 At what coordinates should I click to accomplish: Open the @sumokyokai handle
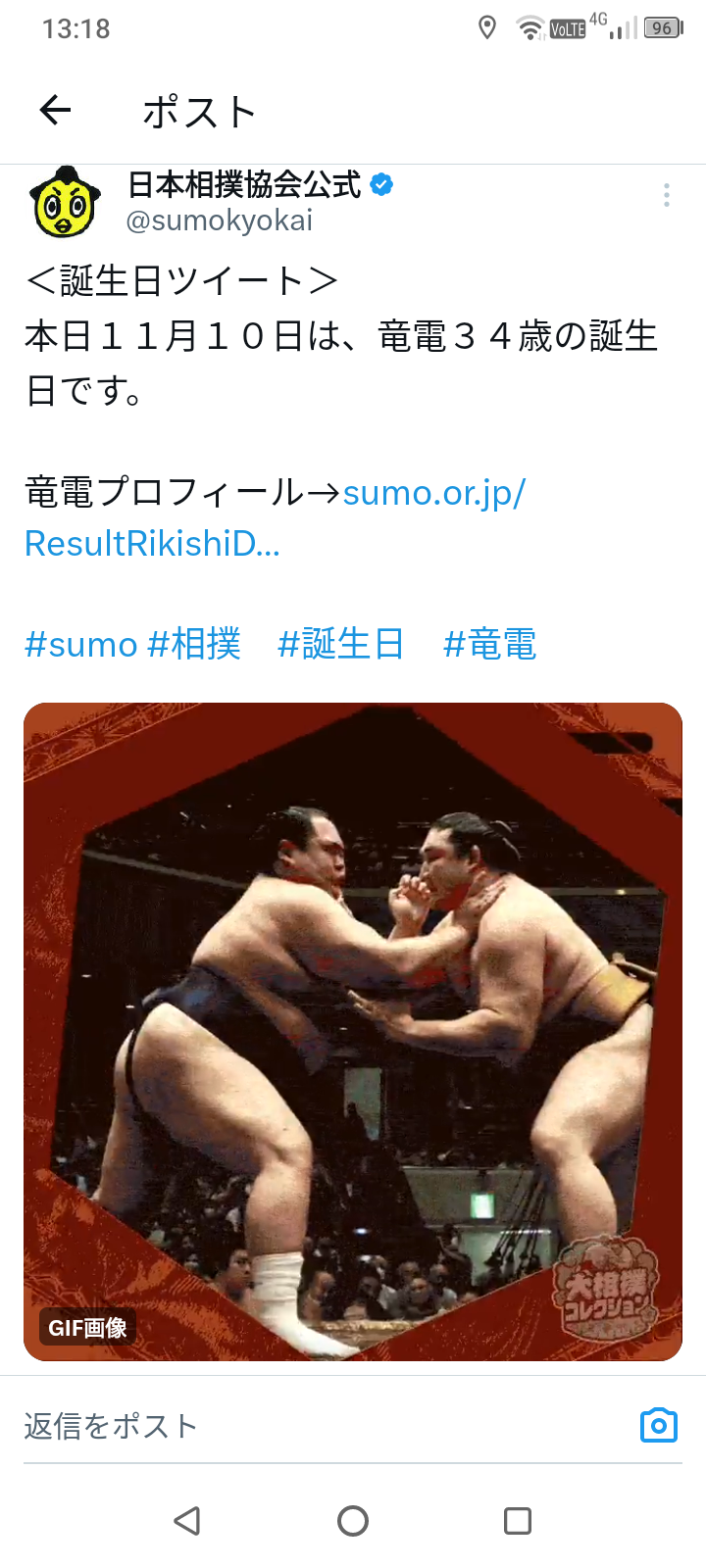(220, 220)
